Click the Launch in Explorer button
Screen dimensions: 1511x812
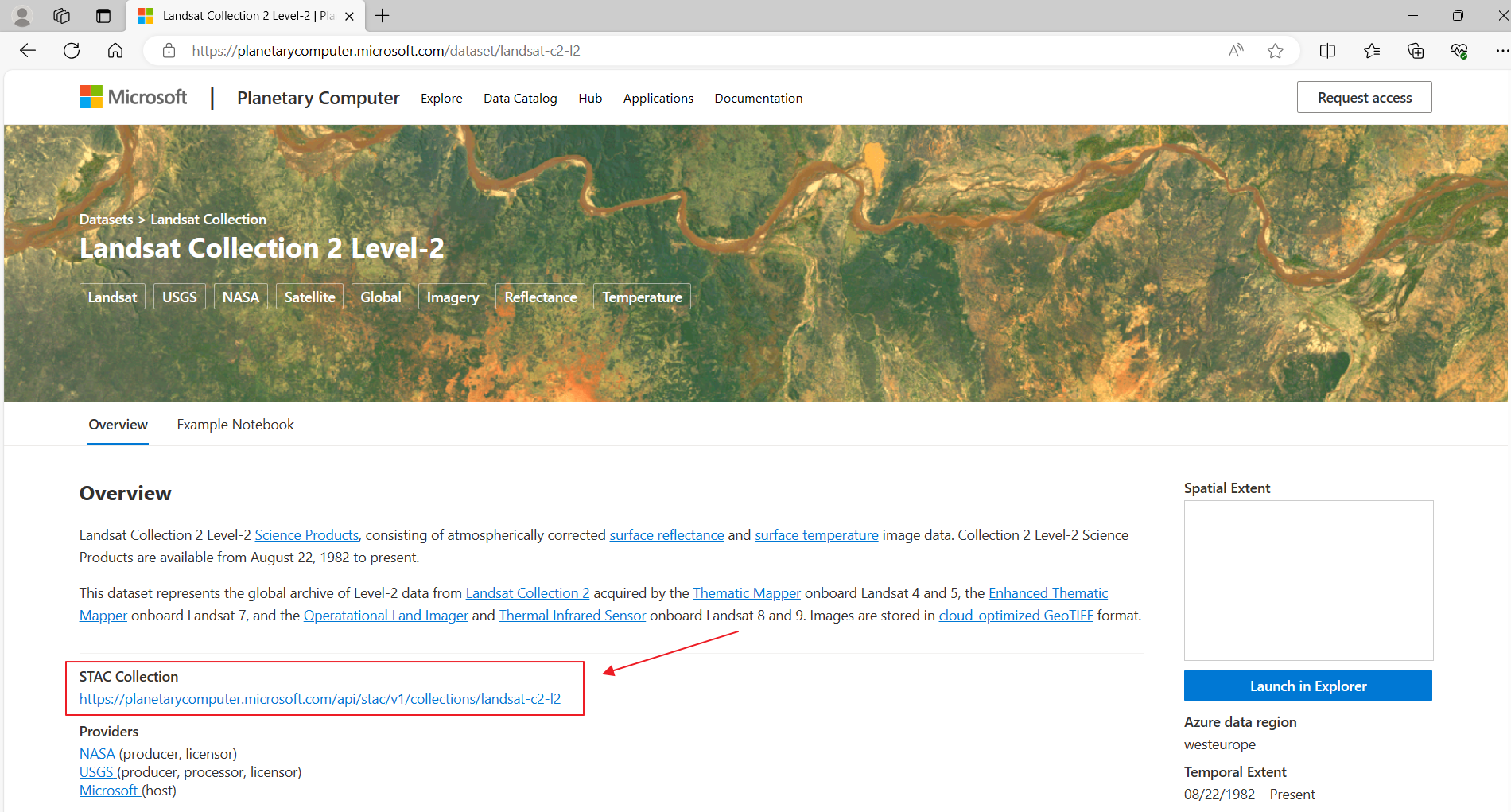(1308, 686)
